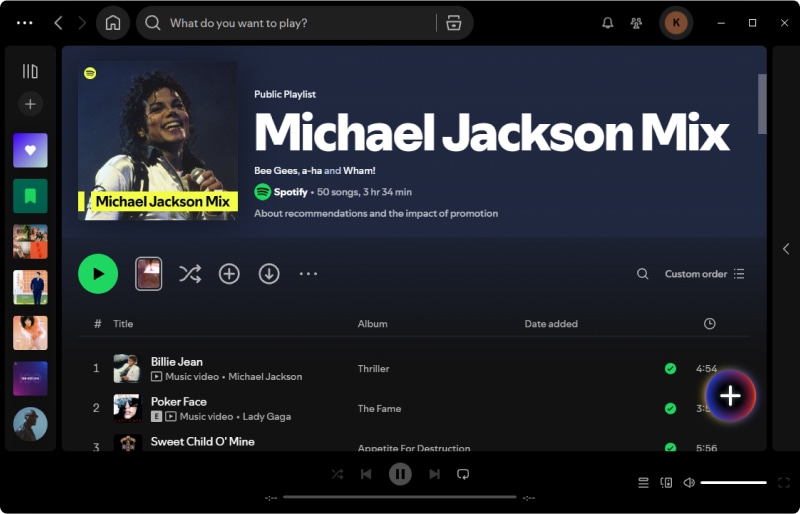Image resolution: width=800 pixels, height=514 pixels.
Task: Select the Billie Jean track title
Action: point(177,361)
